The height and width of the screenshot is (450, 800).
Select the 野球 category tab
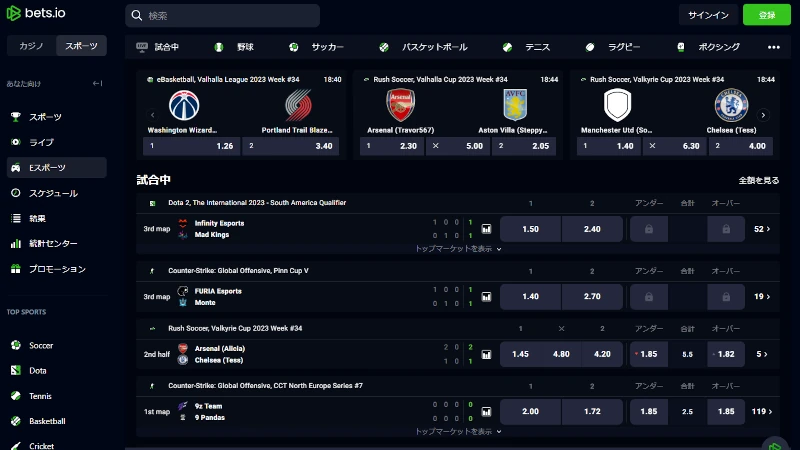click(x=234, y=47)
